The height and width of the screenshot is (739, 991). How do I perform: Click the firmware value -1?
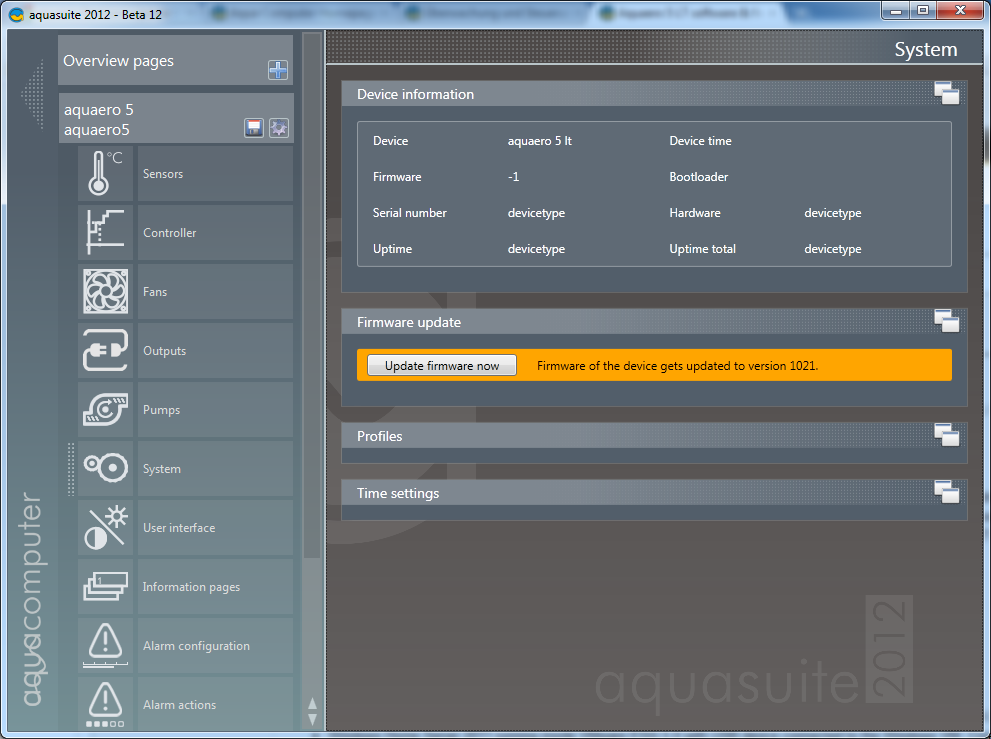513,177
